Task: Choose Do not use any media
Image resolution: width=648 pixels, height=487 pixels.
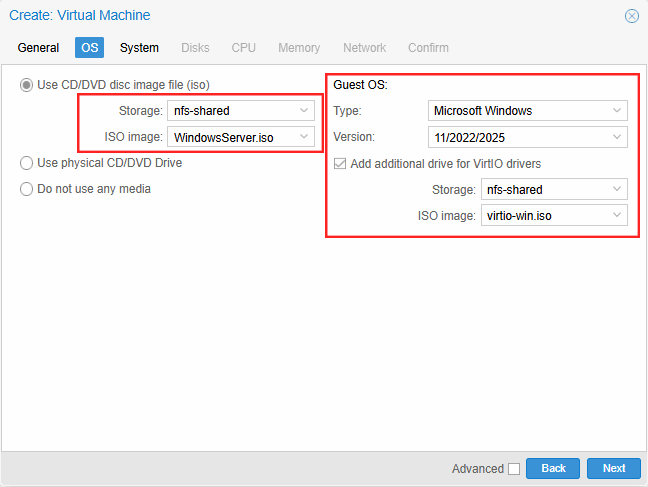Action: [x=27, y=189]
